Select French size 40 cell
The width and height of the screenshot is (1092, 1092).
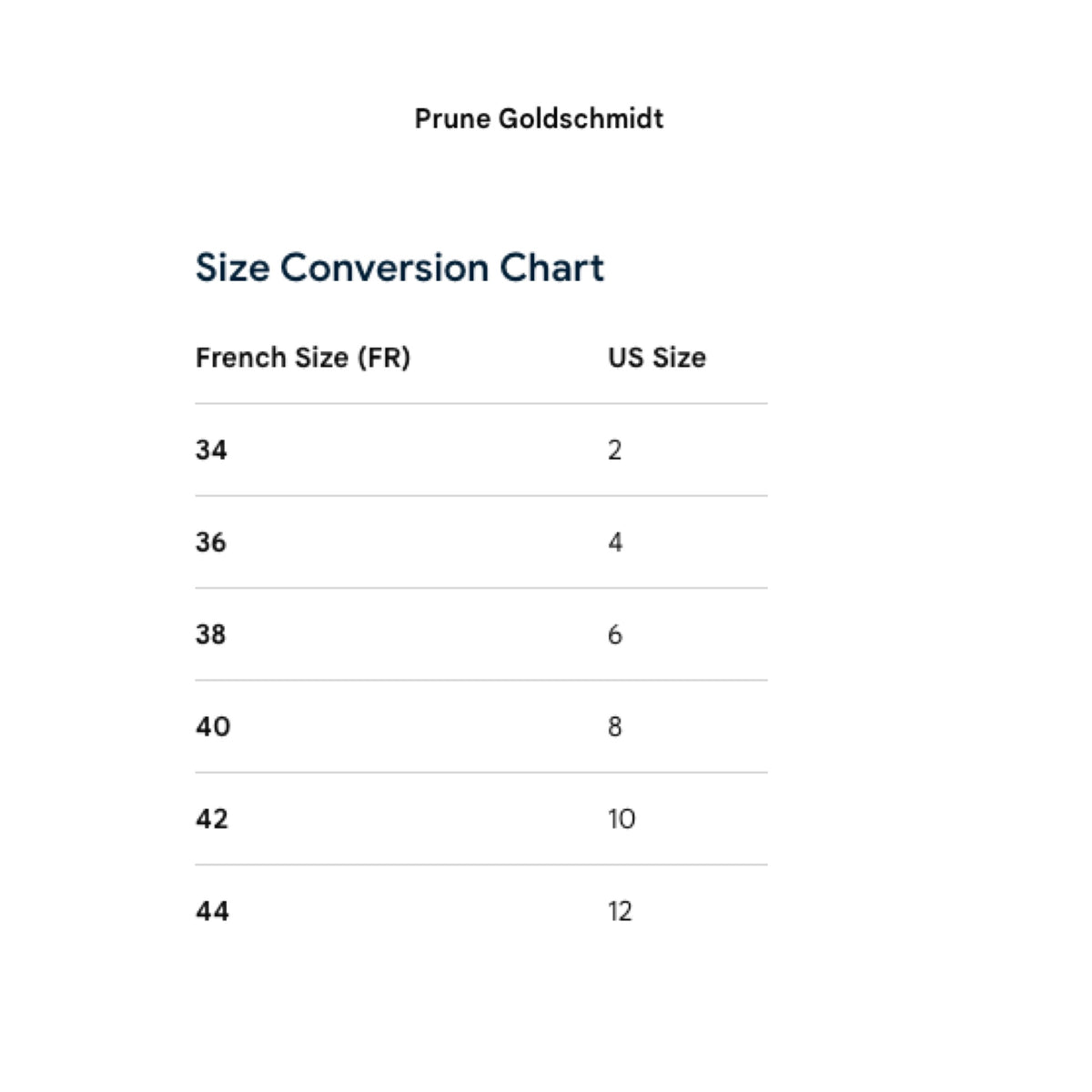[x=213, y=726]
